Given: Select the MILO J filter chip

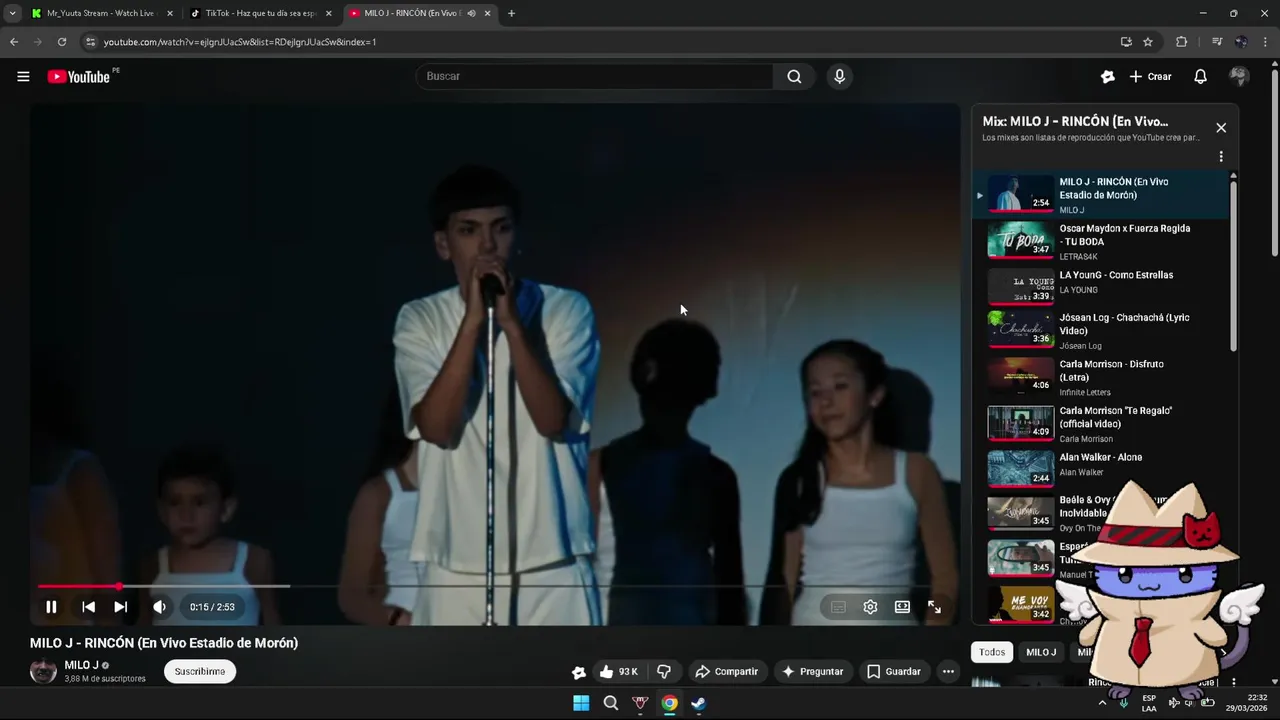Looking at the screenshot, I should click(1041, 652).
